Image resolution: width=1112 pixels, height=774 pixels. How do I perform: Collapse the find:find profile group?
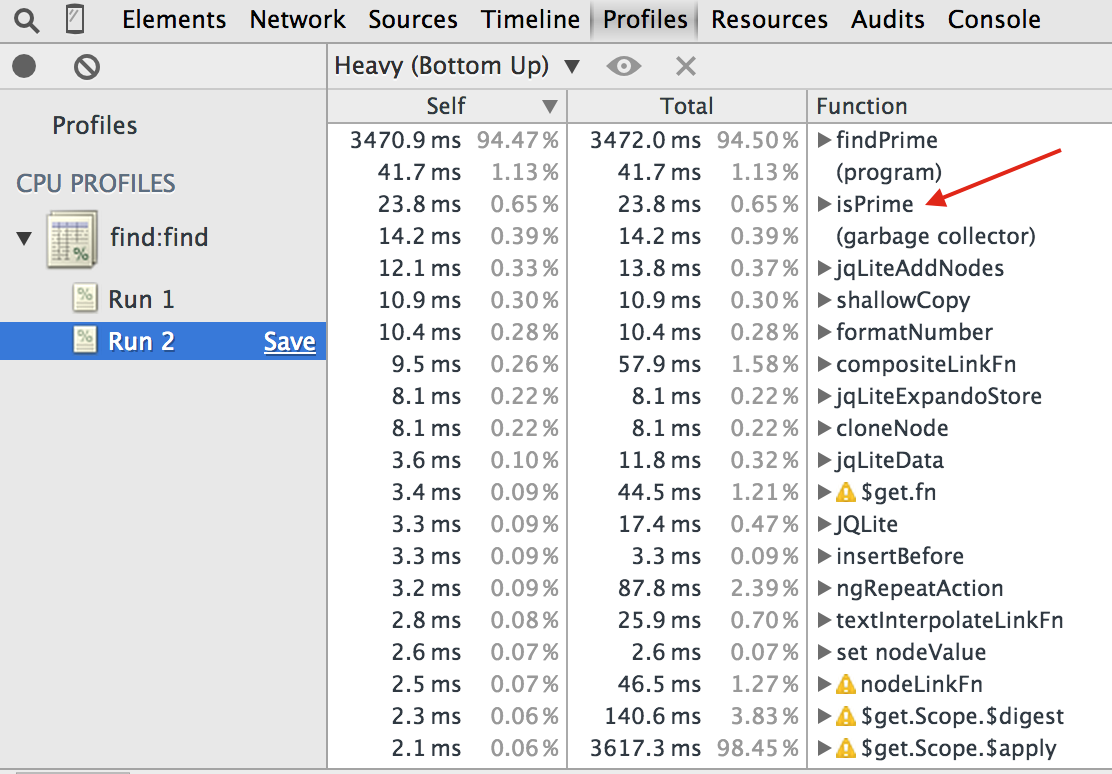tap(24, 238)
